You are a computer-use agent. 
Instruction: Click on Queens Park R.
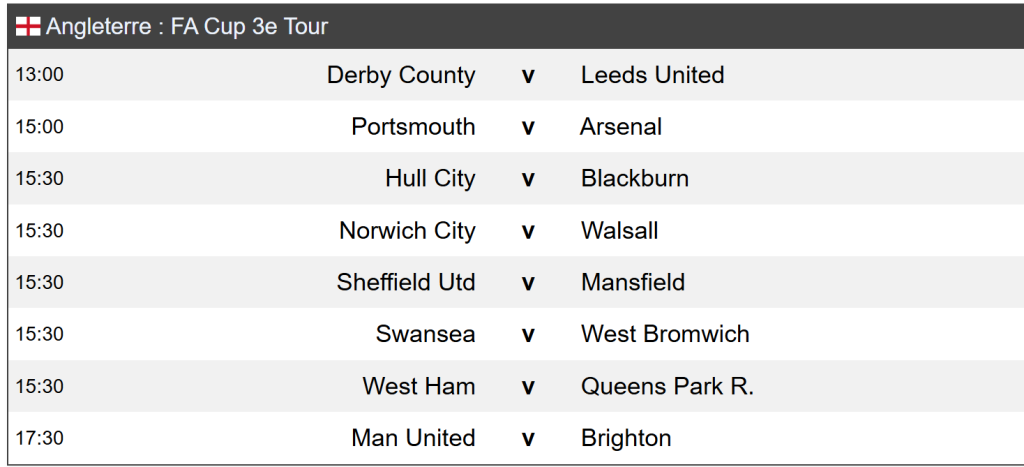(x=667, y=386)
